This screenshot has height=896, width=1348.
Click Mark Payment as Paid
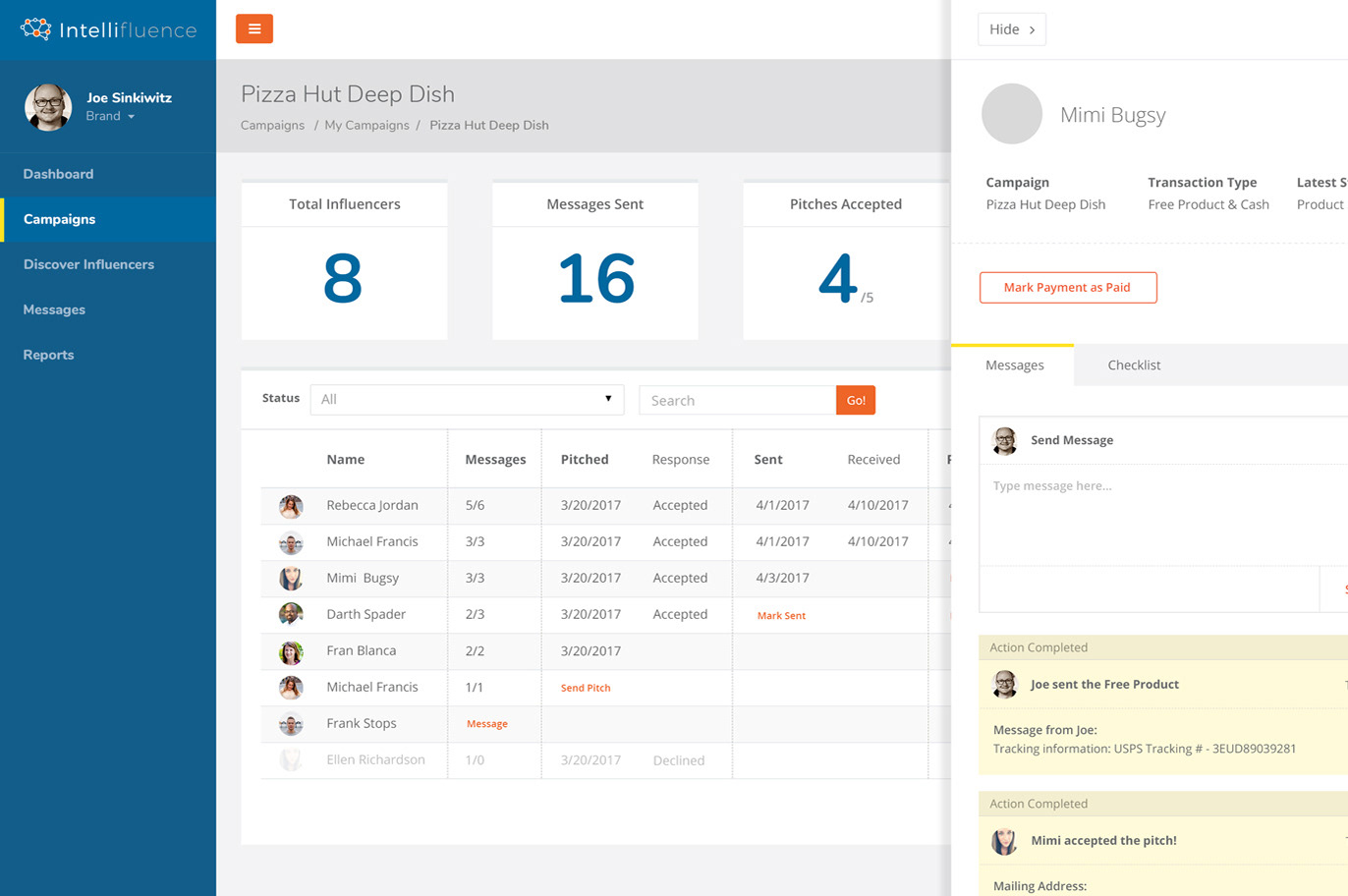[x=1068, y=288]
